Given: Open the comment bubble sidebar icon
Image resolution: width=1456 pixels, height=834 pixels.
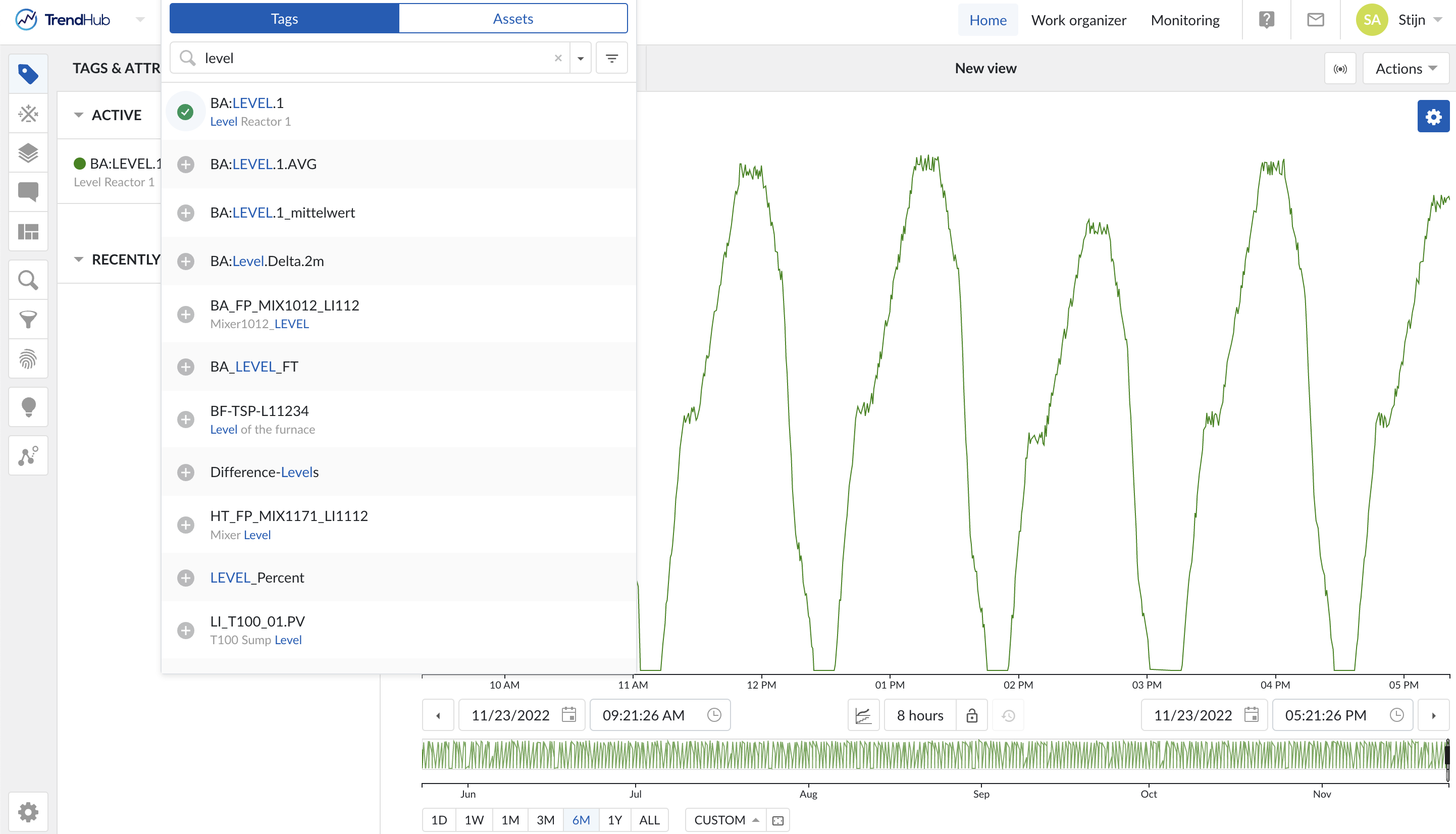Looking at the screenshot, I should 28,191.
